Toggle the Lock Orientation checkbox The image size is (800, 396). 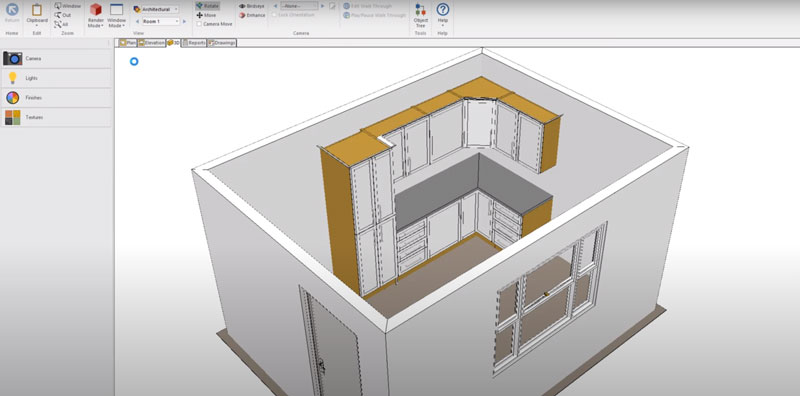[274, 15]
